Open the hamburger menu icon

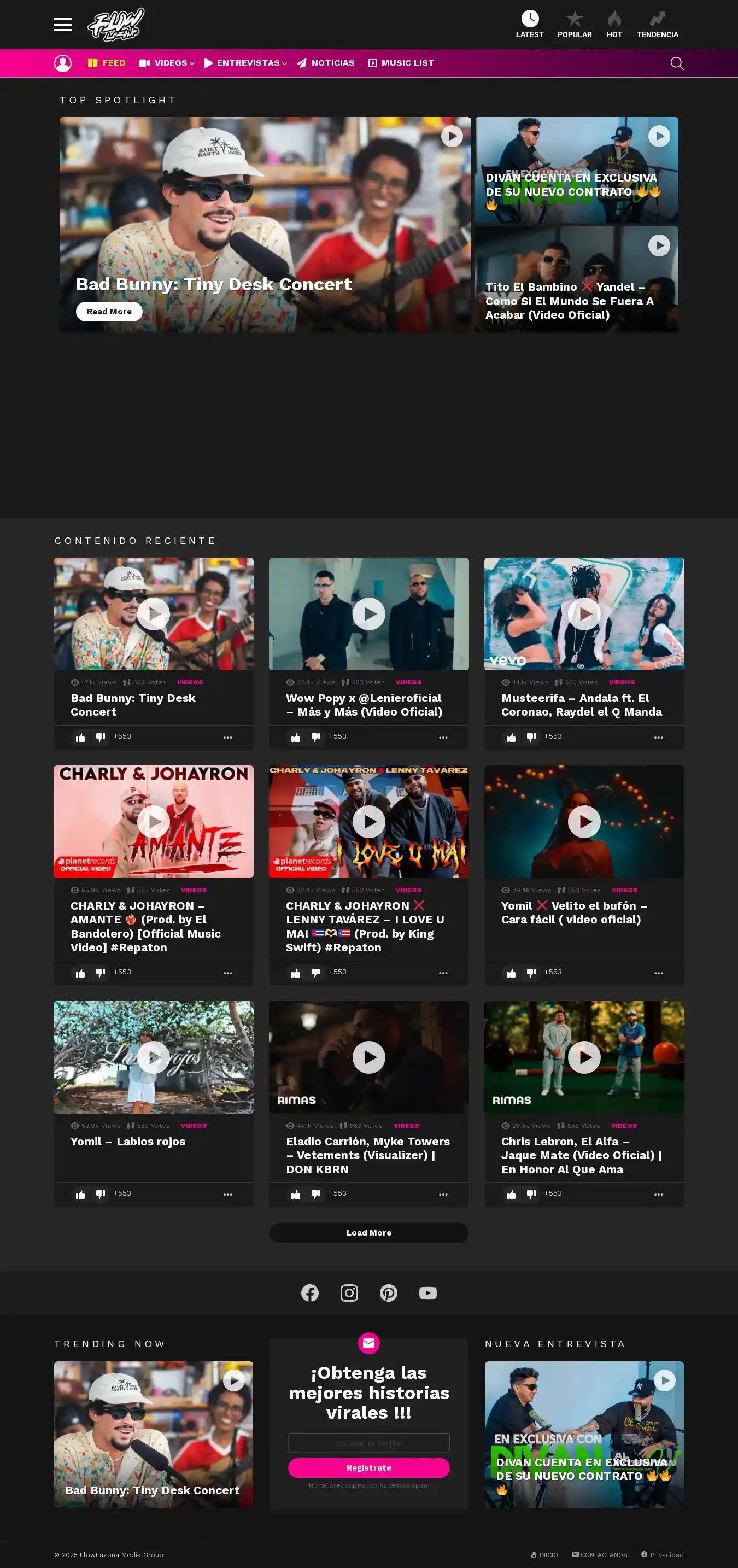[63, 25]
